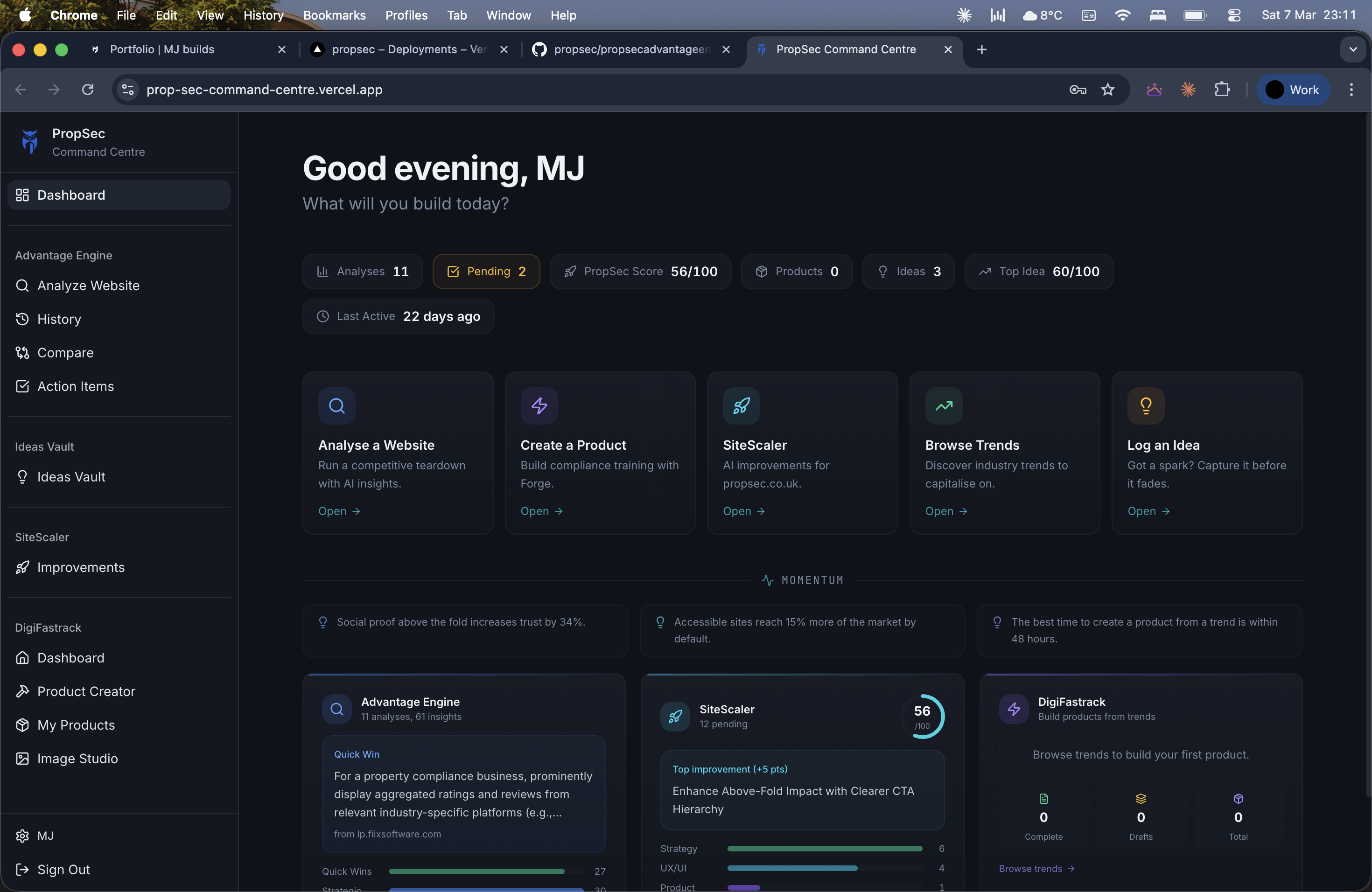Screen dimensions: 1372x892
Task: Click the SiteScaler 56/100 score ring
Action: click(922, 716)
